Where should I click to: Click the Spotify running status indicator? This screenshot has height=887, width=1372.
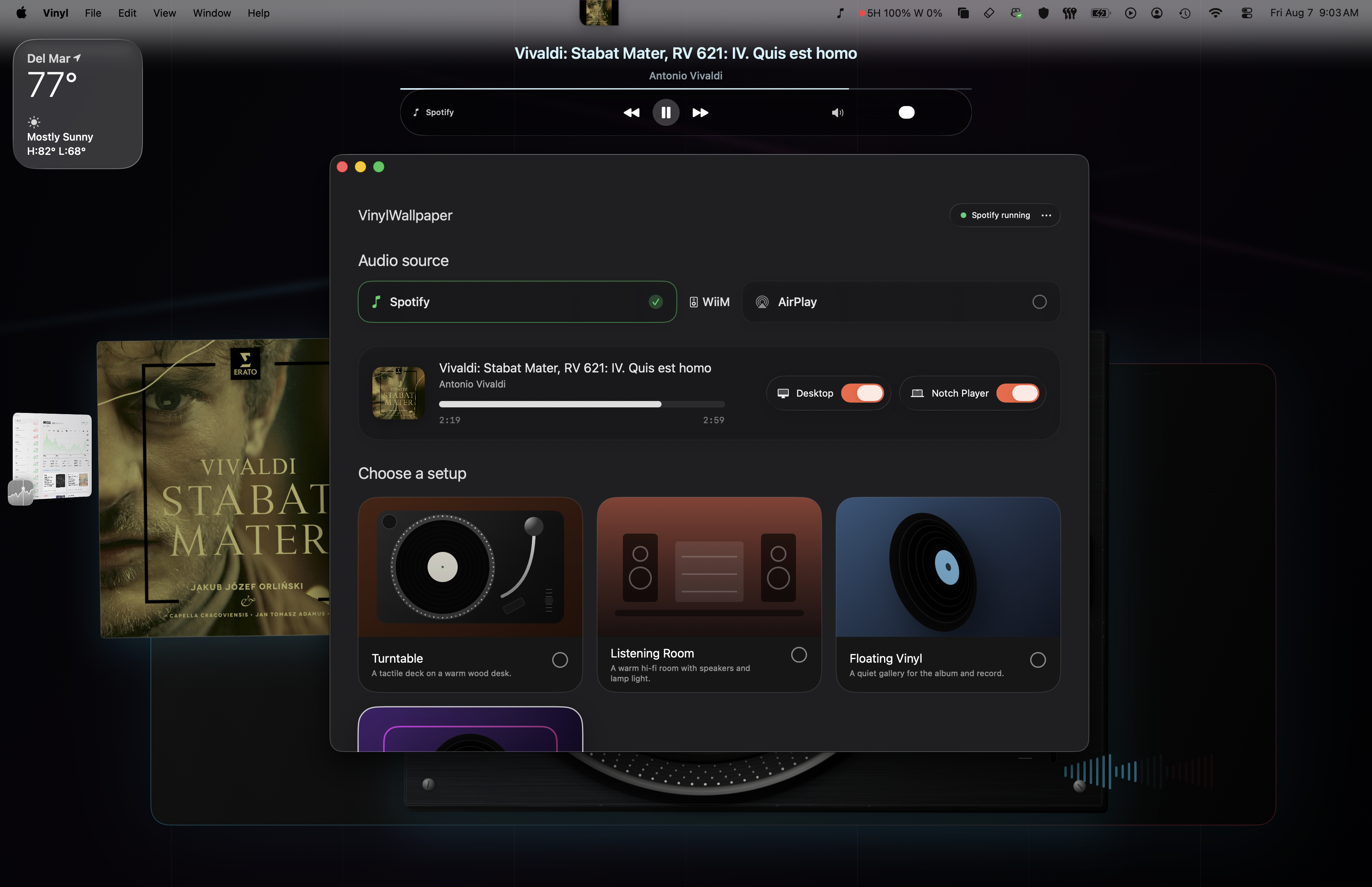tap(995, 216)
